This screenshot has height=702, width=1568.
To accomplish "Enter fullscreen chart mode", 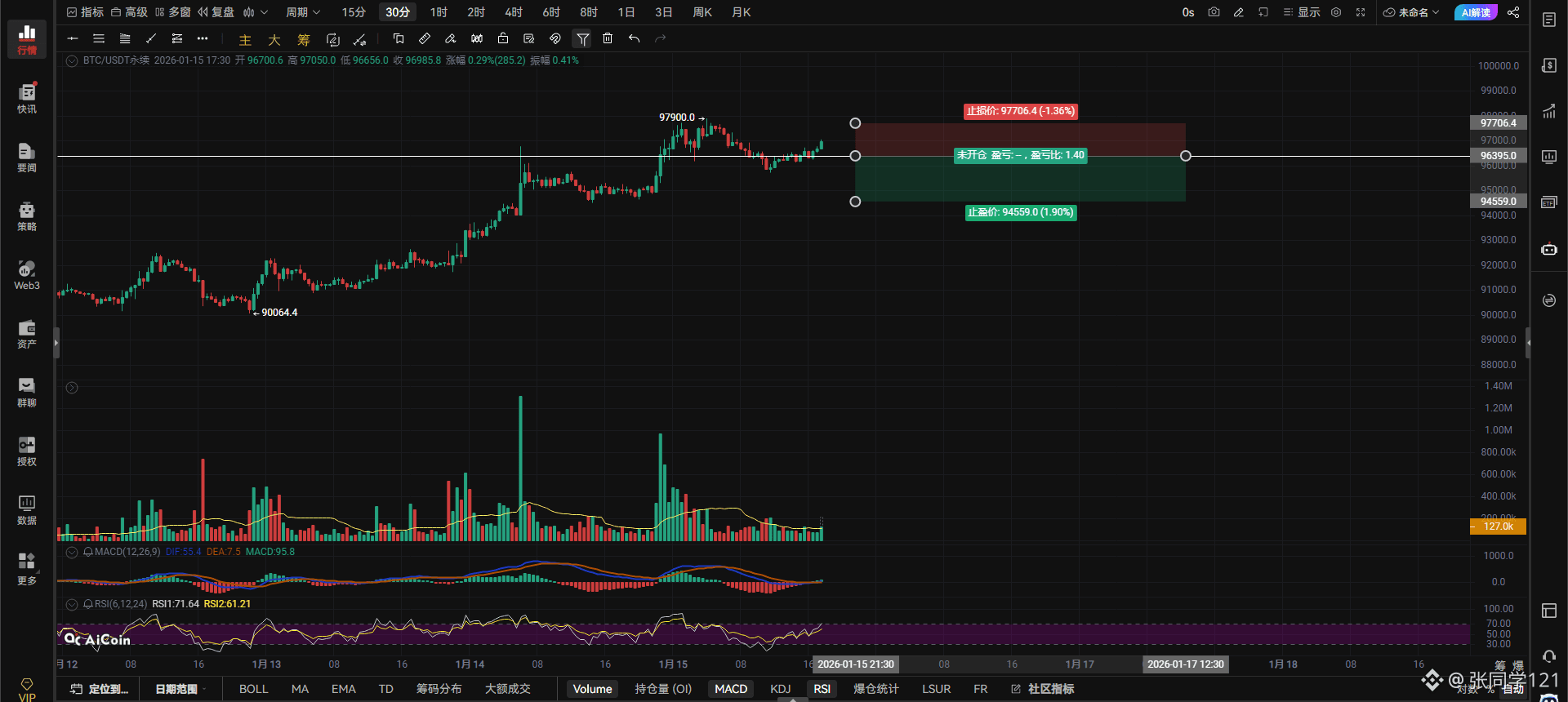I will coord(1361,12).
